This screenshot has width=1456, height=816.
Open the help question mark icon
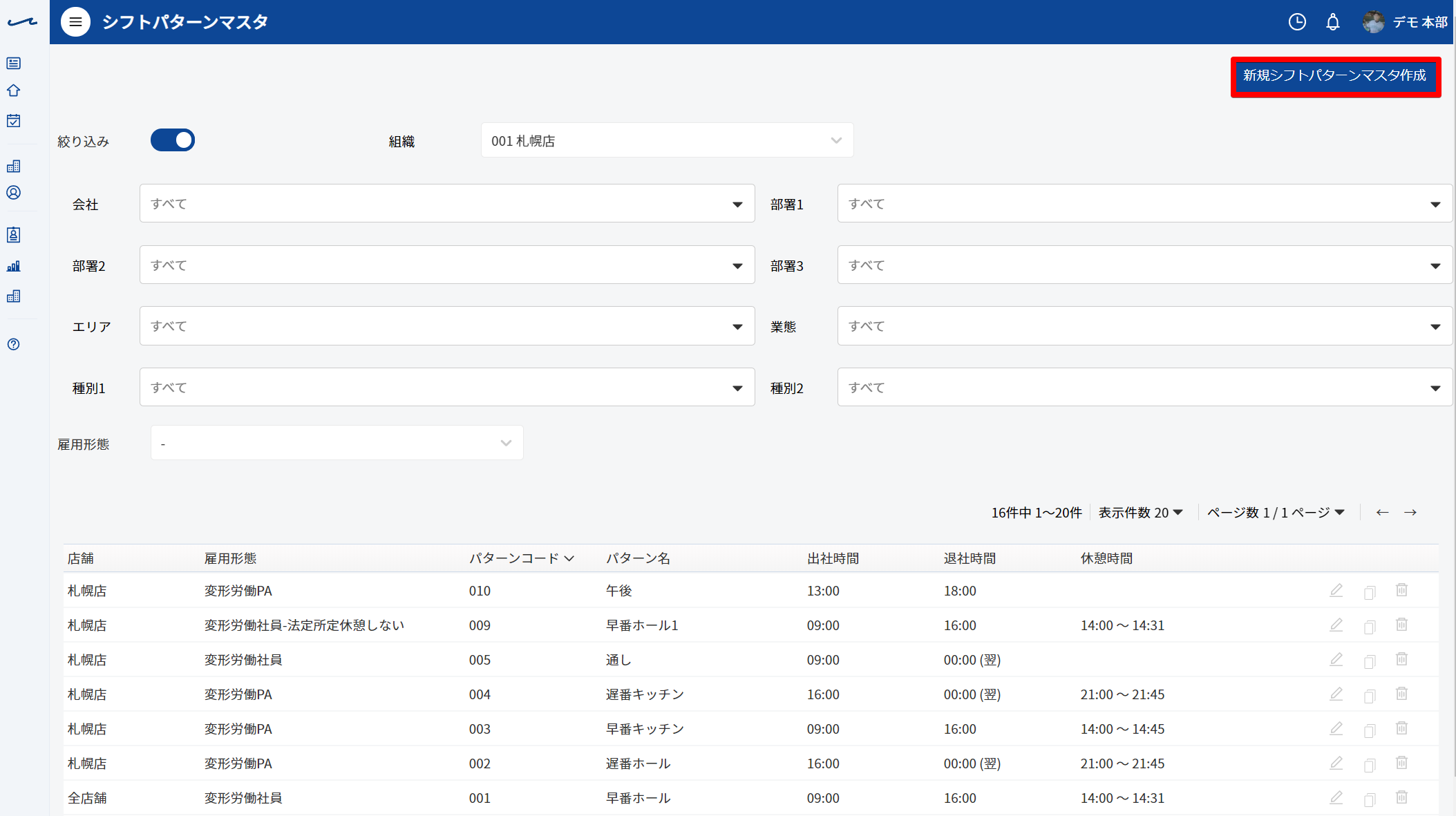pyautogui.click(x=14, y=344)
